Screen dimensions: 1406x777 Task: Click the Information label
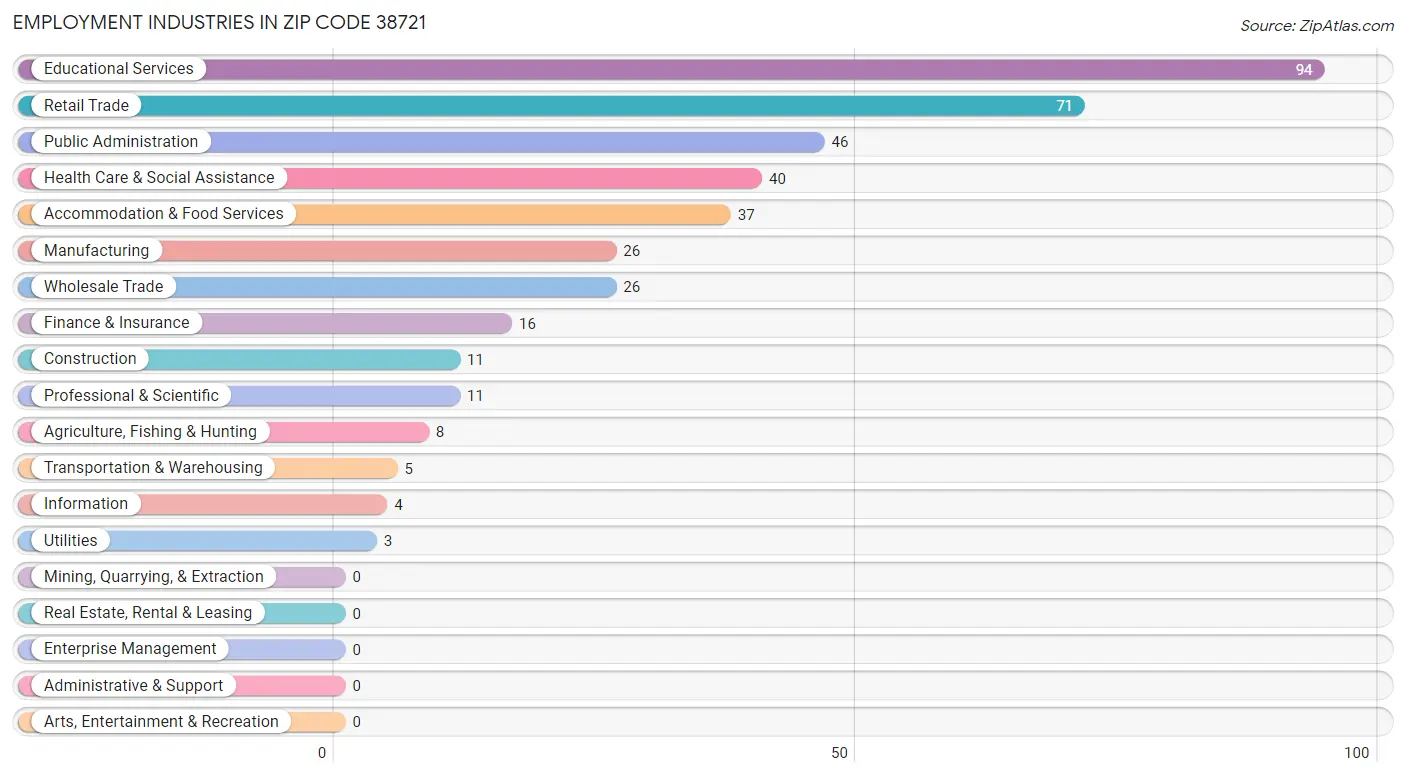86,503
